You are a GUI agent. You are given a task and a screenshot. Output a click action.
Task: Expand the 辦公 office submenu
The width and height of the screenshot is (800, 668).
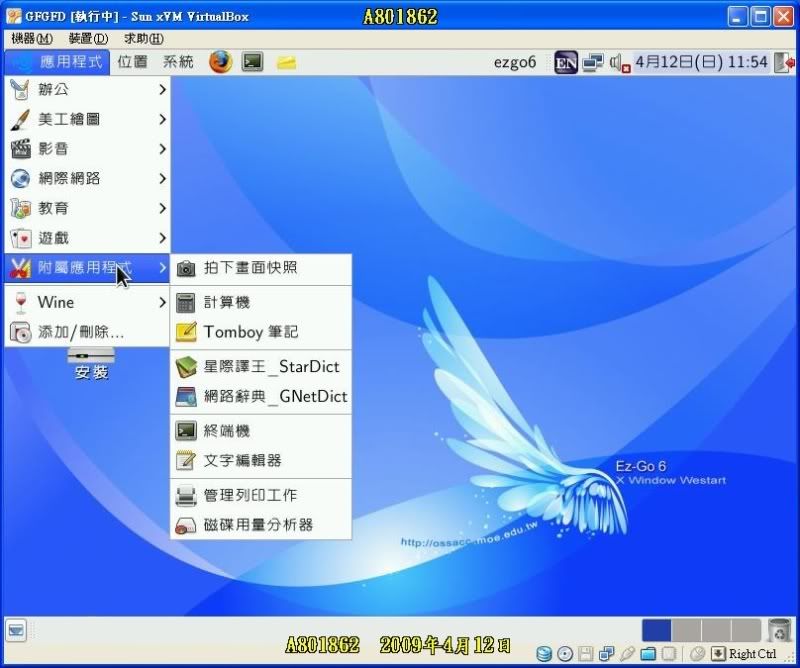pyautogui.click(x=87, y=90)
